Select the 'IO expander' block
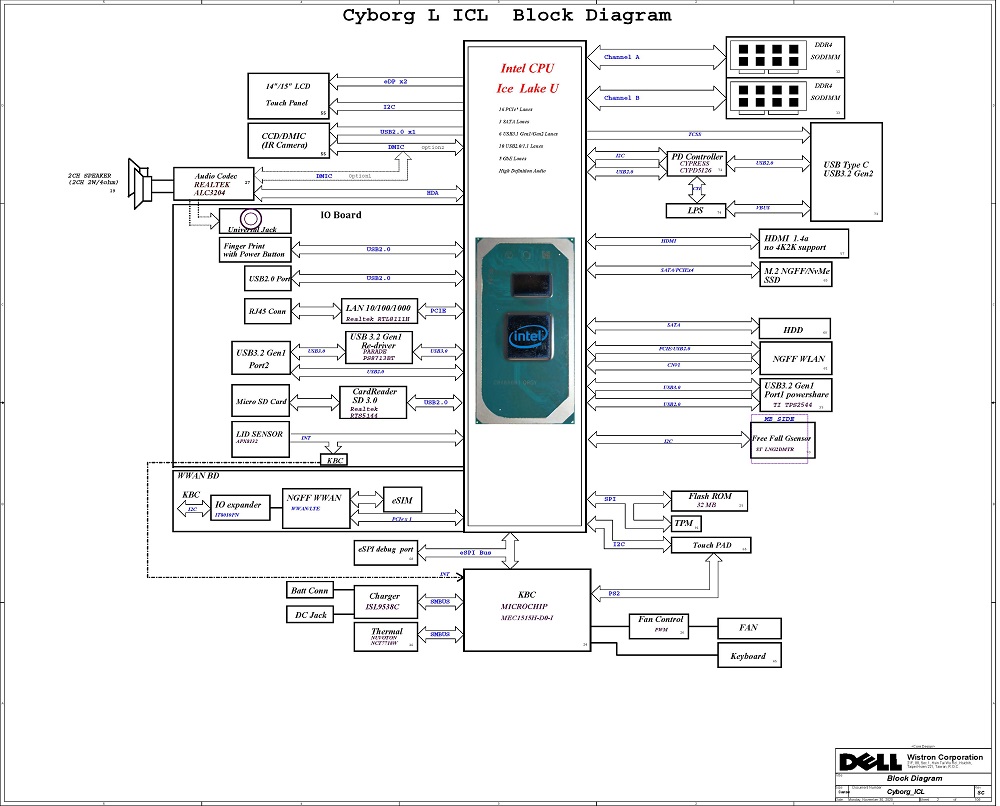 (240, 508)
